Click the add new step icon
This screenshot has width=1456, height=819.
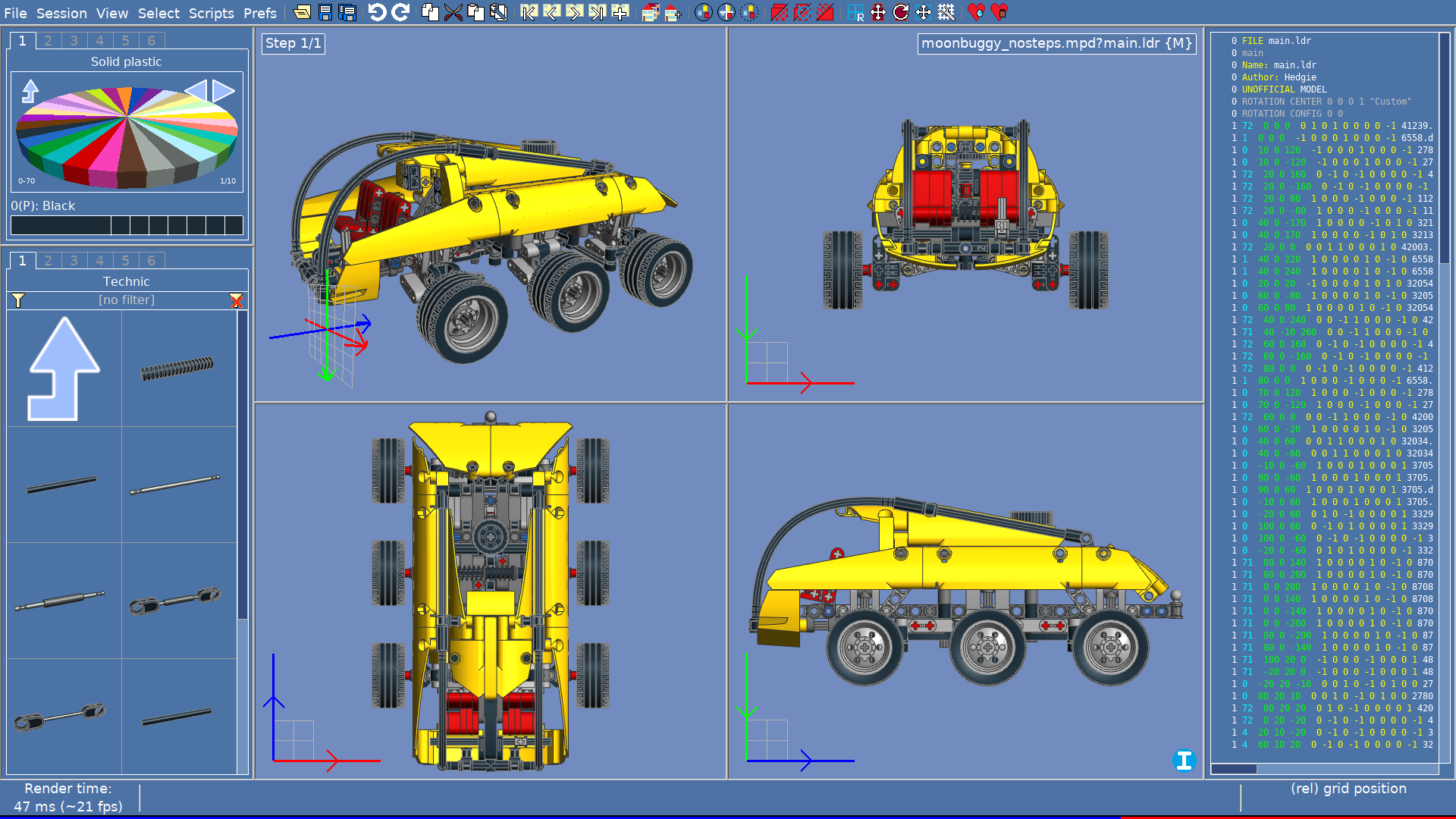(620, 12)
